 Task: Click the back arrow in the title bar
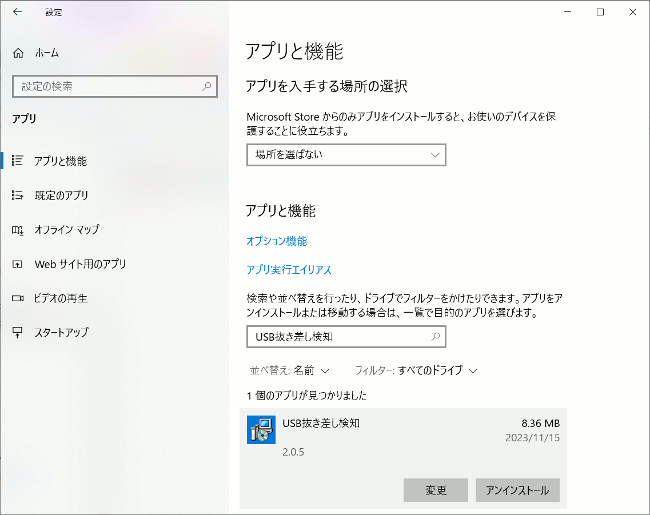tap(16, 12)
